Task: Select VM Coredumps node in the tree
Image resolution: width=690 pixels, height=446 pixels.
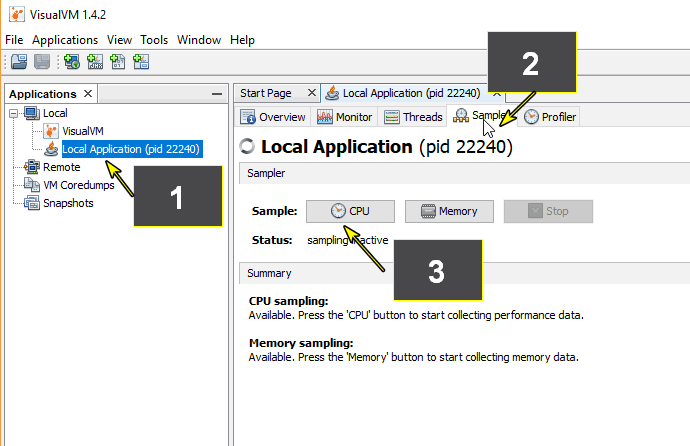Action: pos(79,185)
